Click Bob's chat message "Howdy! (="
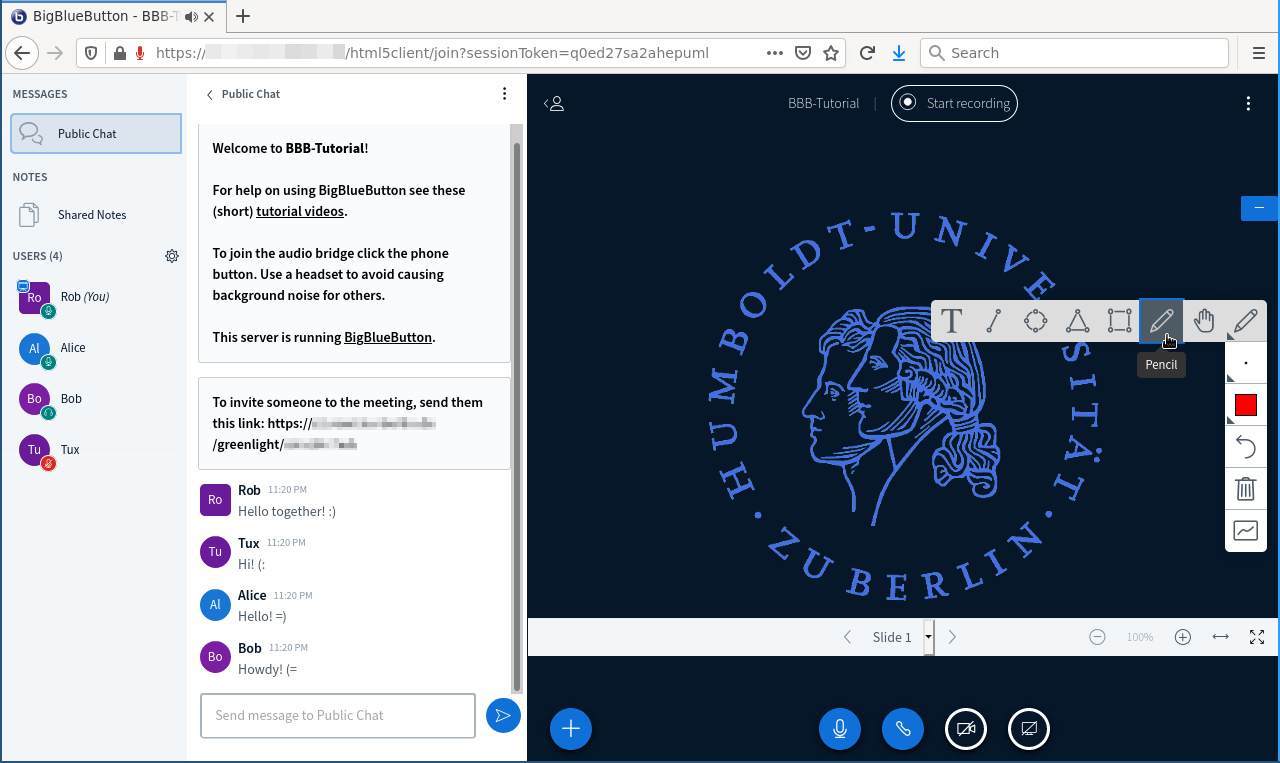The height and width of the screenshot is (763, 1280). (x=267, y=670)
